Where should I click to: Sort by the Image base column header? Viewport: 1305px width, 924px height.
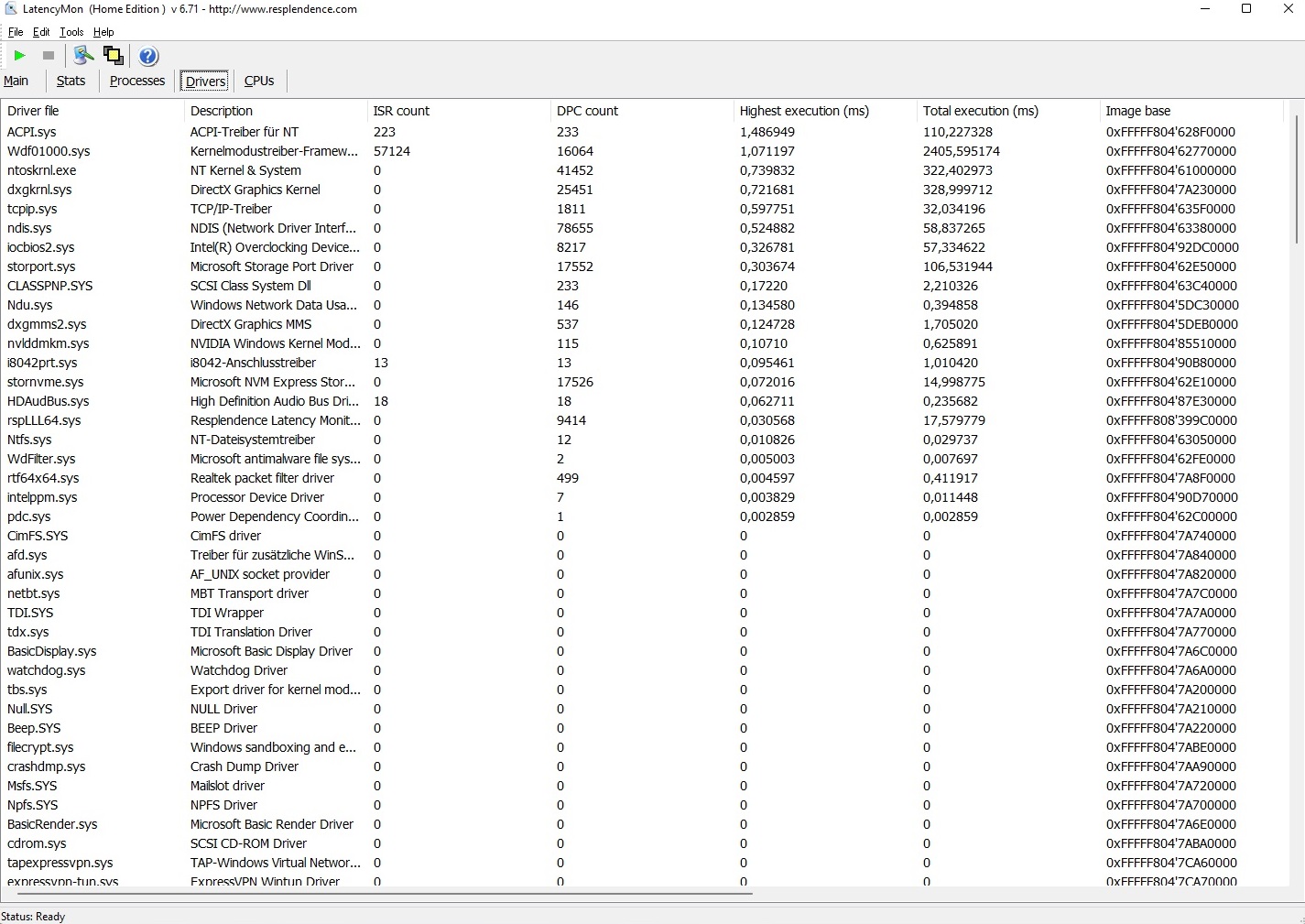click(1191, 111)
